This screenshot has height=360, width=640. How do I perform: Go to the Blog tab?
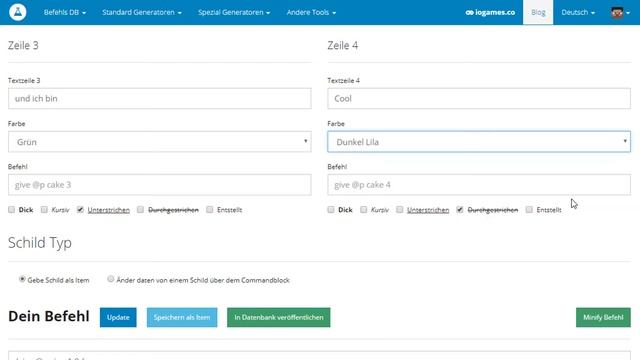click(538, 12)
